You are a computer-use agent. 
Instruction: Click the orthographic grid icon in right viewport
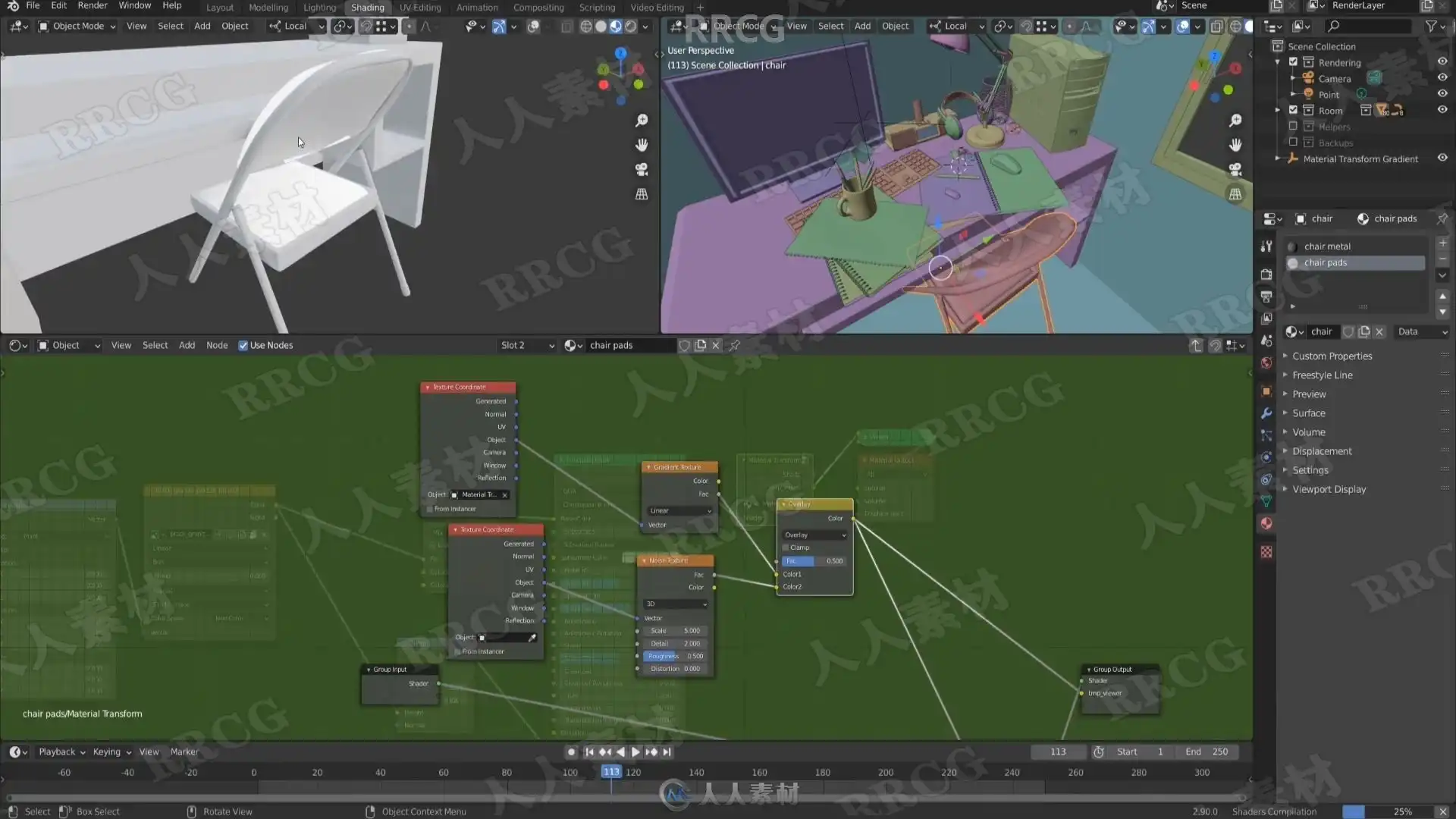point(1235,194)
